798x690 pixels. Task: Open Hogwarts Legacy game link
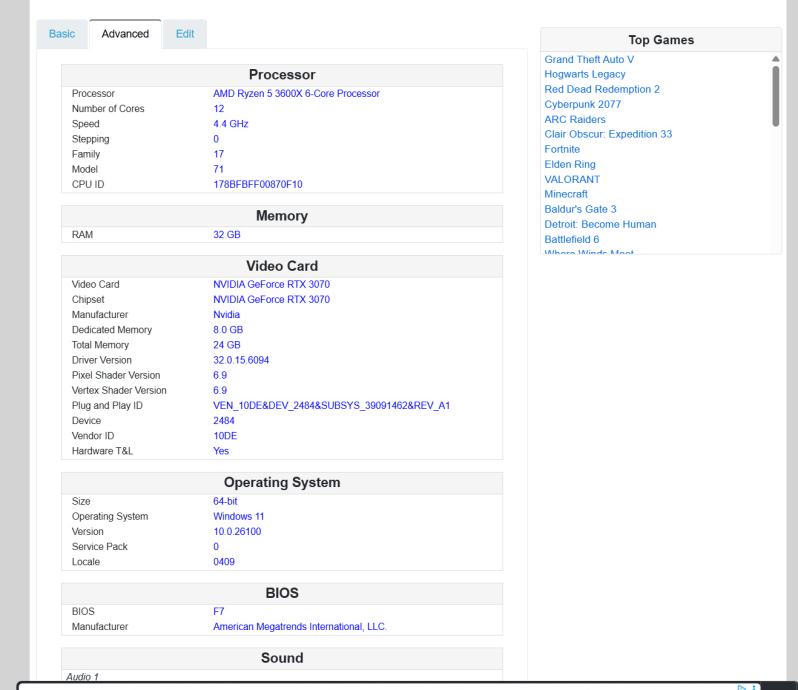pos(585,74)
